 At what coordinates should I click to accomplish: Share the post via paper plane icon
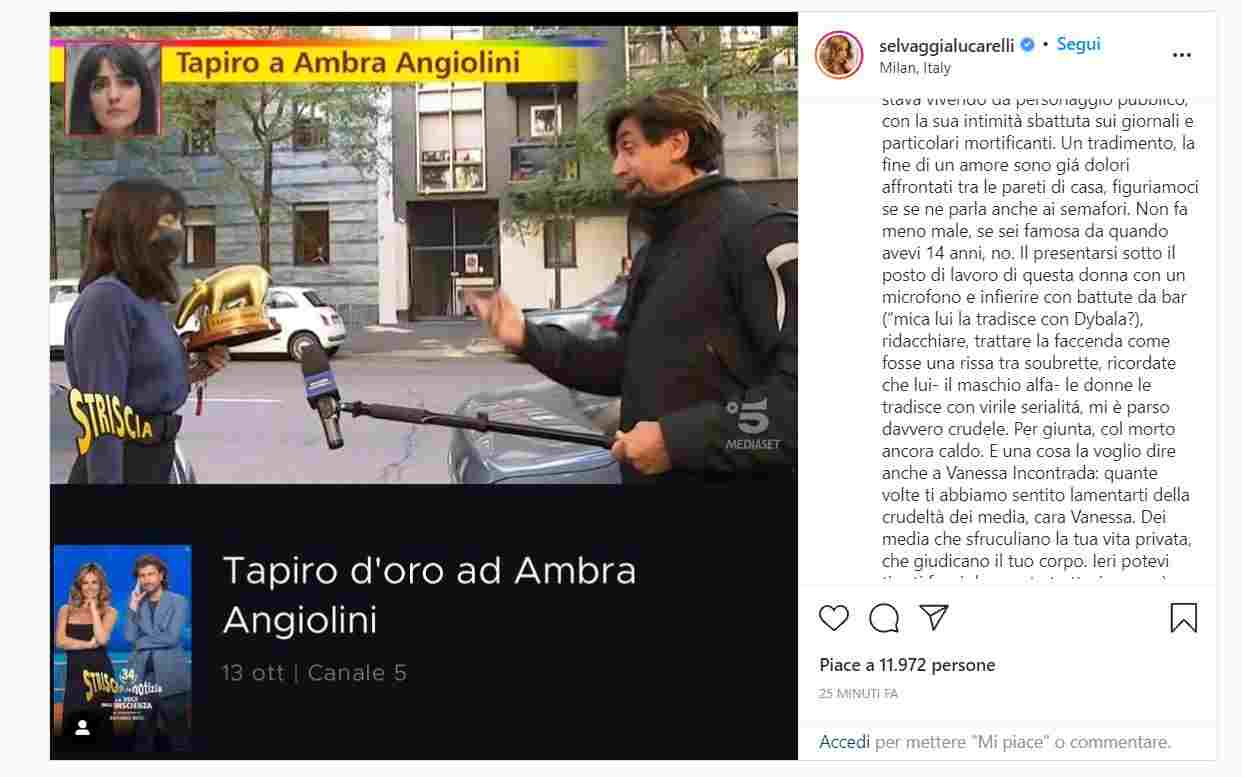933,618
